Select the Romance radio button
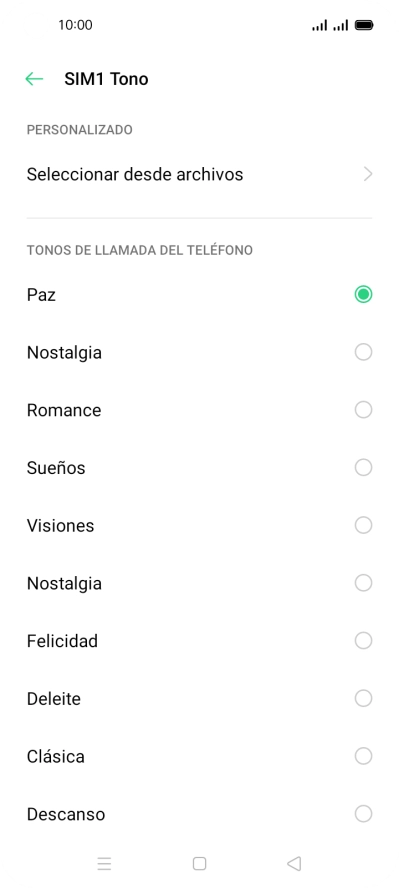Screen dimensions: 399x888 363,410
